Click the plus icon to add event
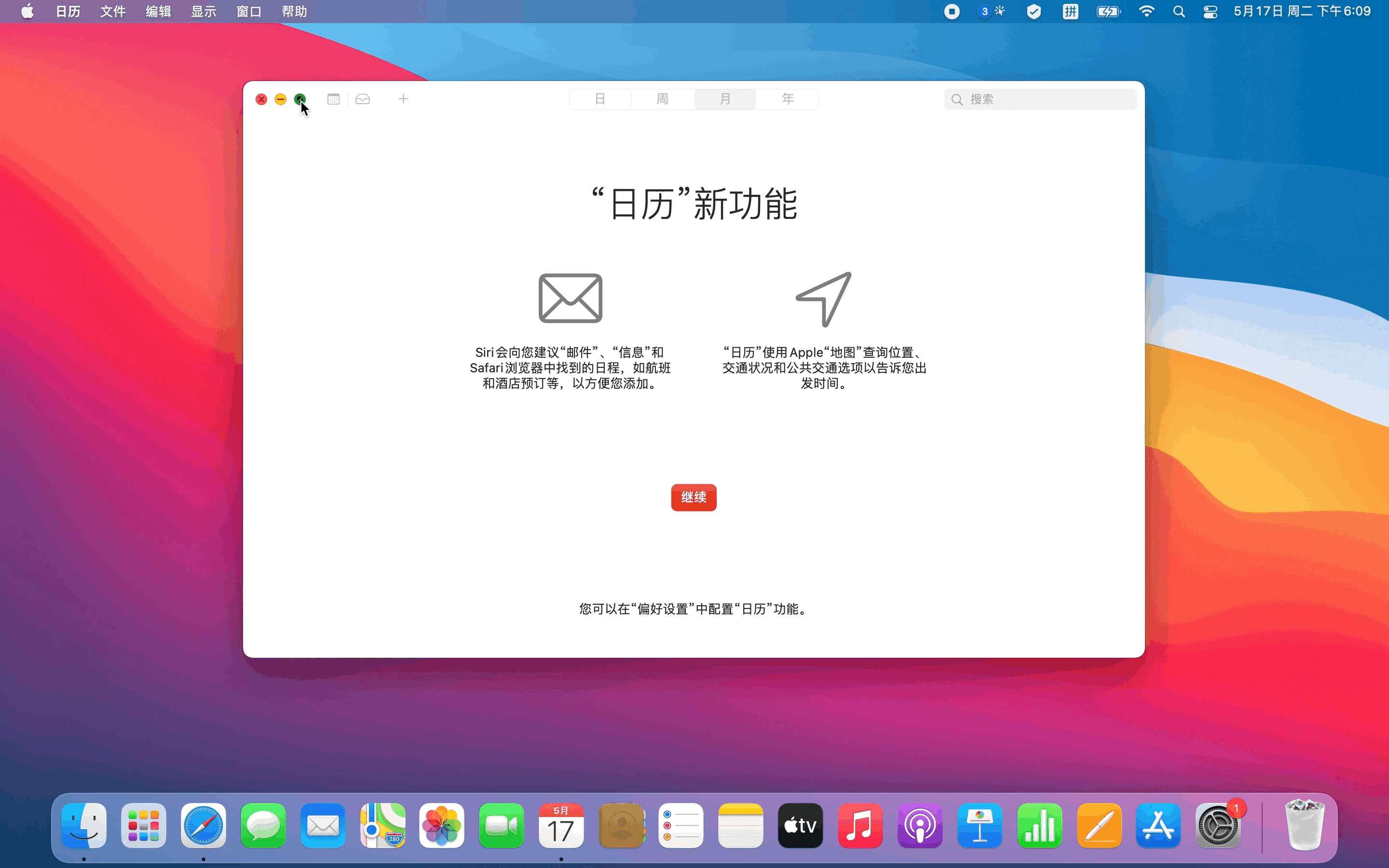 pyautogui.click(x=404, y=99)
